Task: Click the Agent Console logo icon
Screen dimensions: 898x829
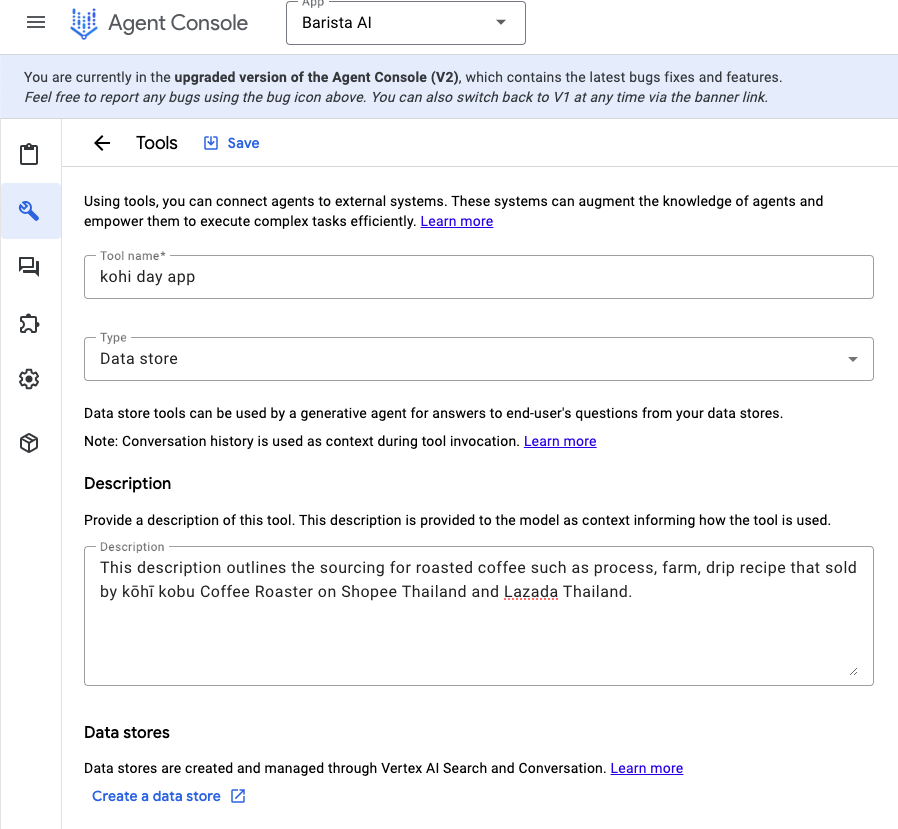Action: (84, 23)
